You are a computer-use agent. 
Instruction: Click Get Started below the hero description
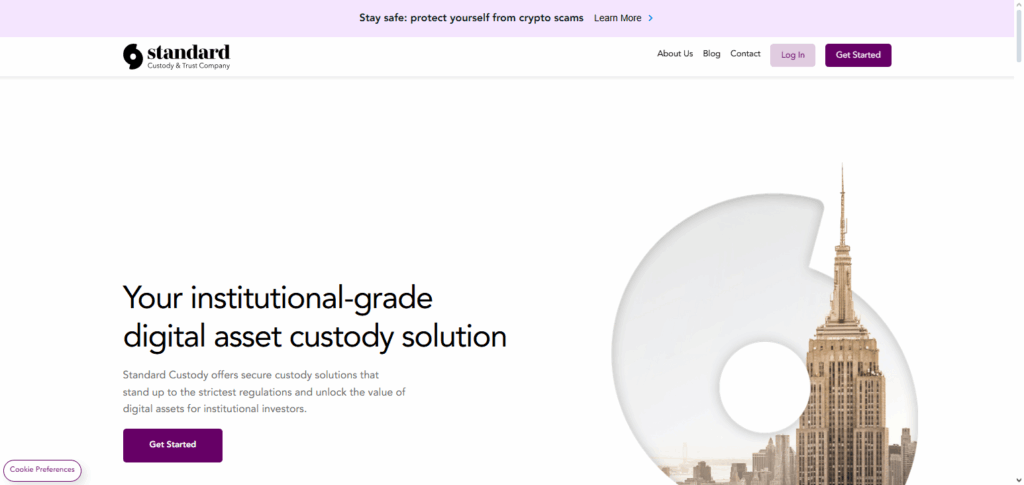(172, 445)
